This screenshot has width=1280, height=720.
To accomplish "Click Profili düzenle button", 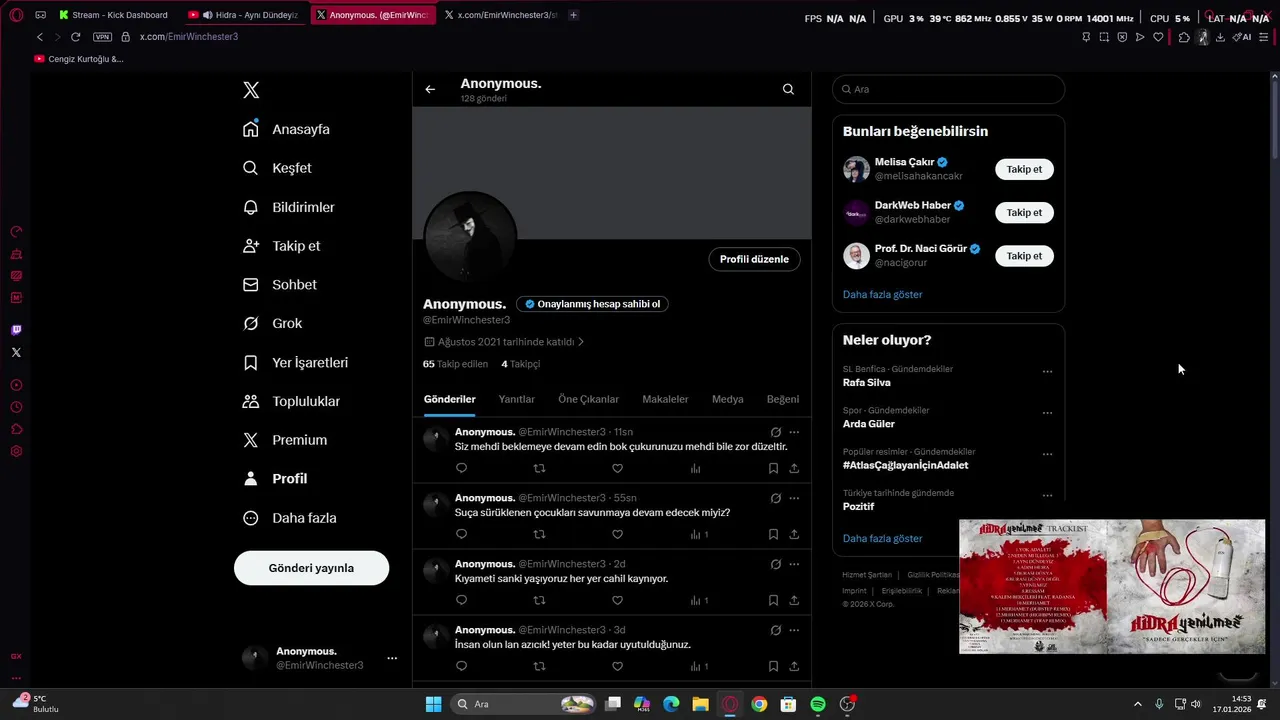I will (x=754, y=259).
